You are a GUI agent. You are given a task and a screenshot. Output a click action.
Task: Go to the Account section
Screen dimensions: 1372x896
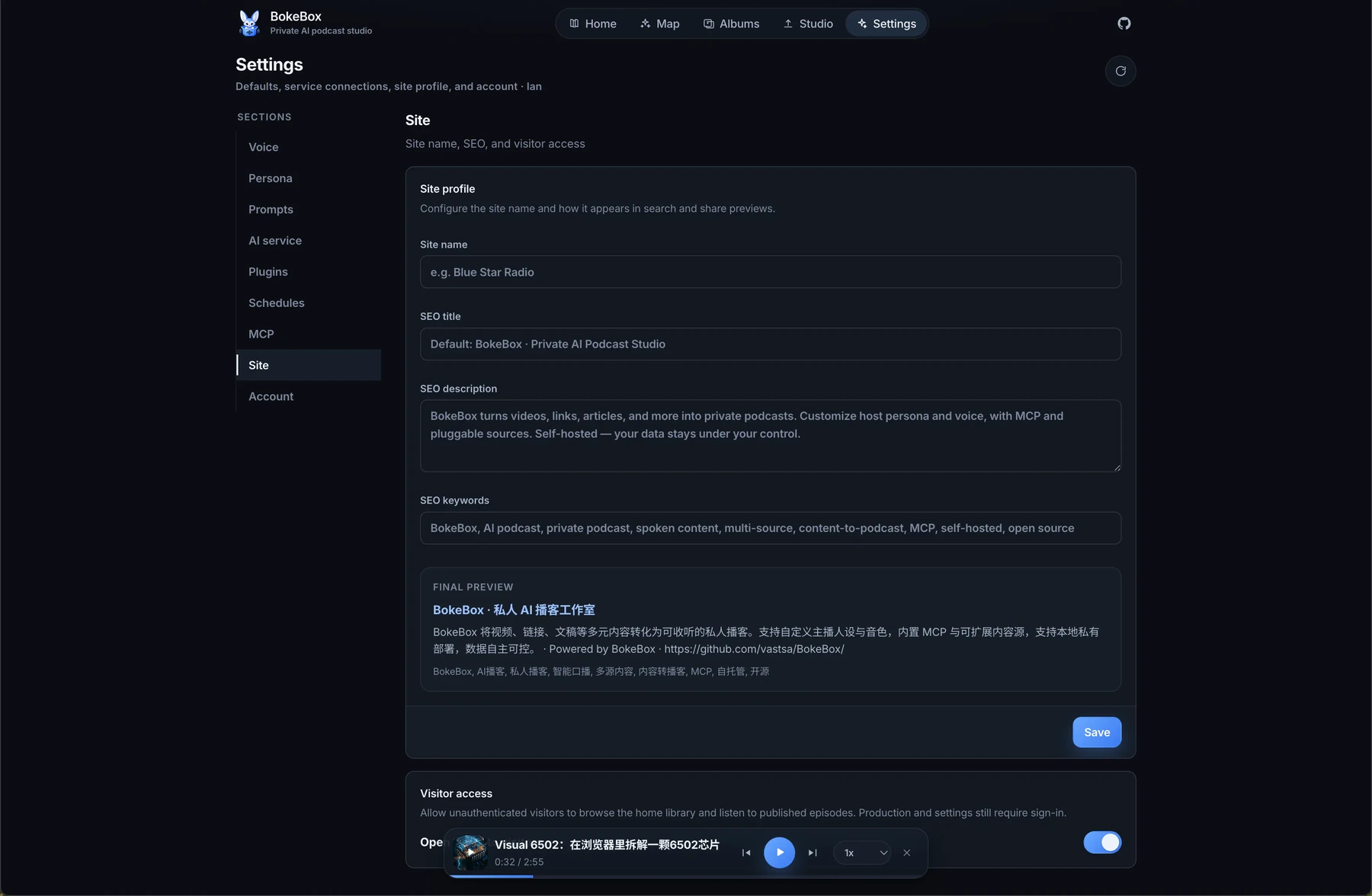[309, 396]
